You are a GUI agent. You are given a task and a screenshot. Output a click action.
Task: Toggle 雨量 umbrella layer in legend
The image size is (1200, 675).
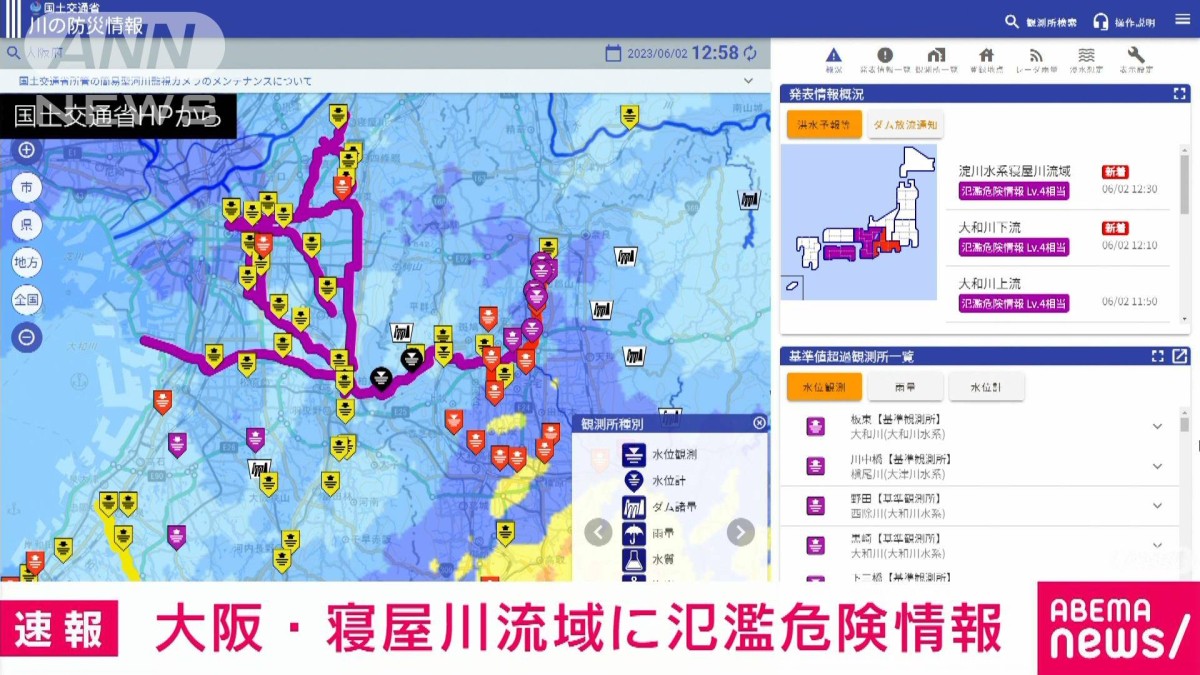633,533
